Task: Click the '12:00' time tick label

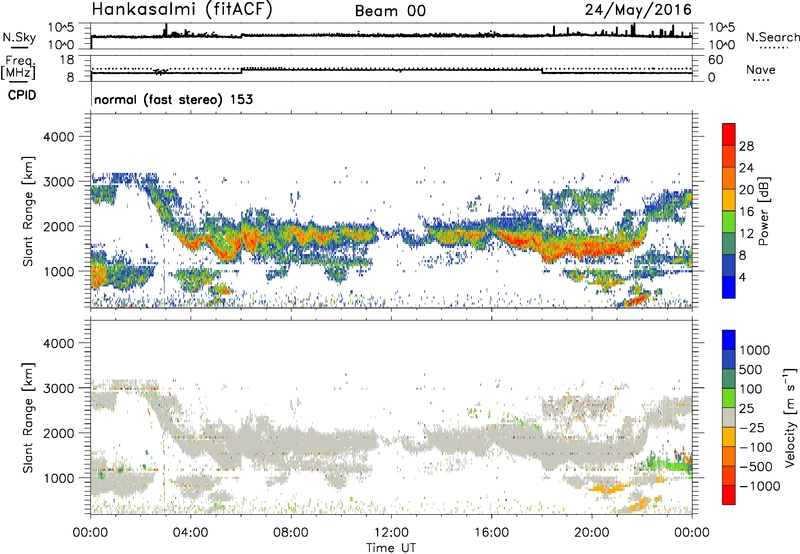Action: [391, 533]
